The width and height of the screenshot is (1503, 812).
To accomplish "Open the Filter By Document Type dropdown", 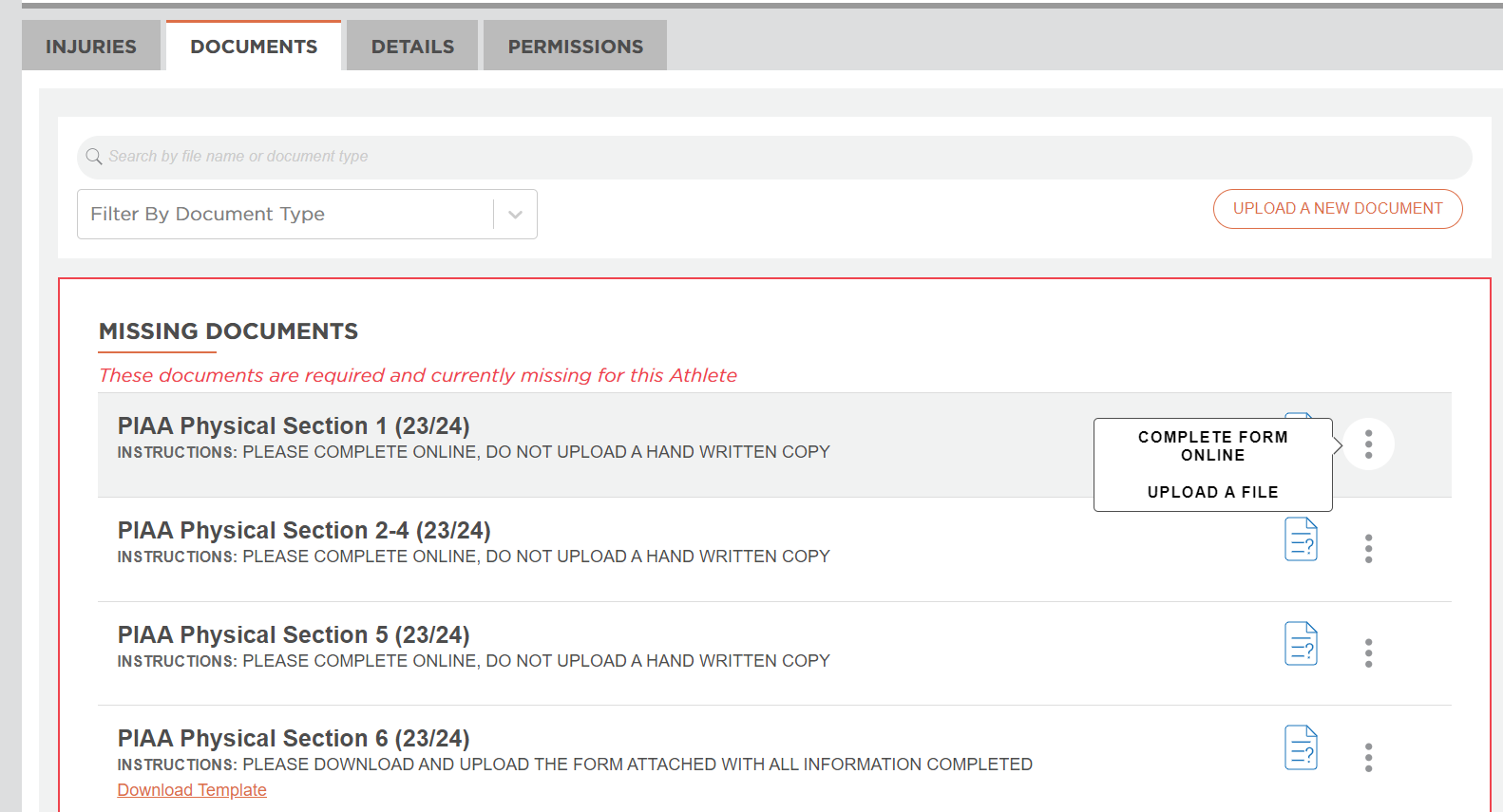I will (x=307, y=214).
